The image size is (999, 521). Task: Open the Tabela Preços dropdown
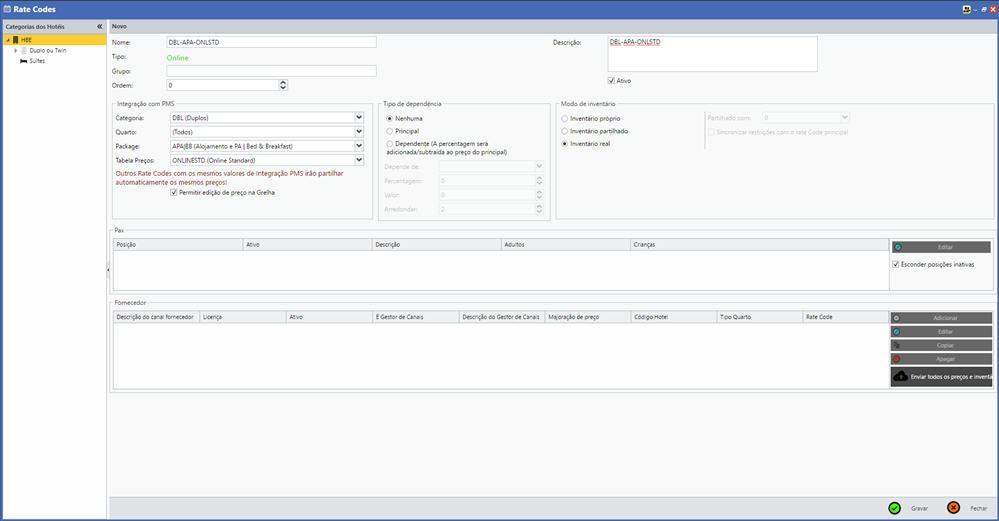pyautogui.click(x=359, y=160)
